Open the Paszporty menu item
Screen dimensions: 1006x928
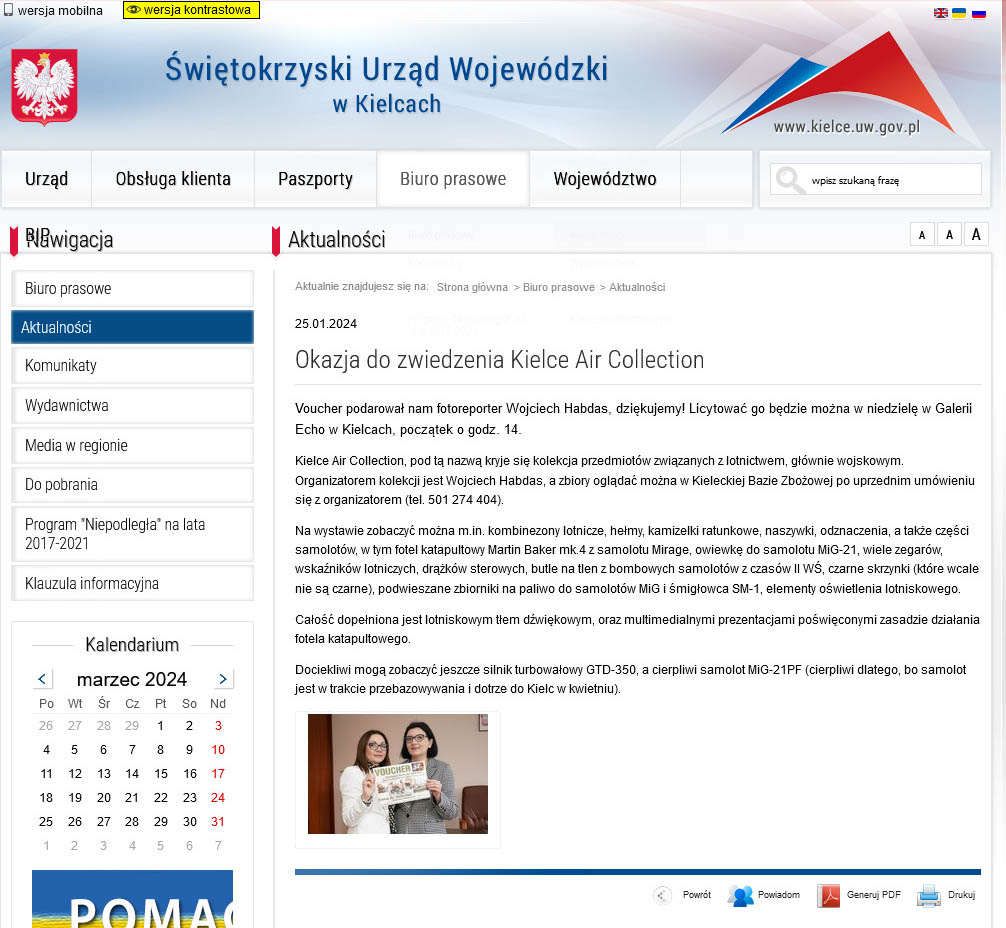(x=315, y=179)
